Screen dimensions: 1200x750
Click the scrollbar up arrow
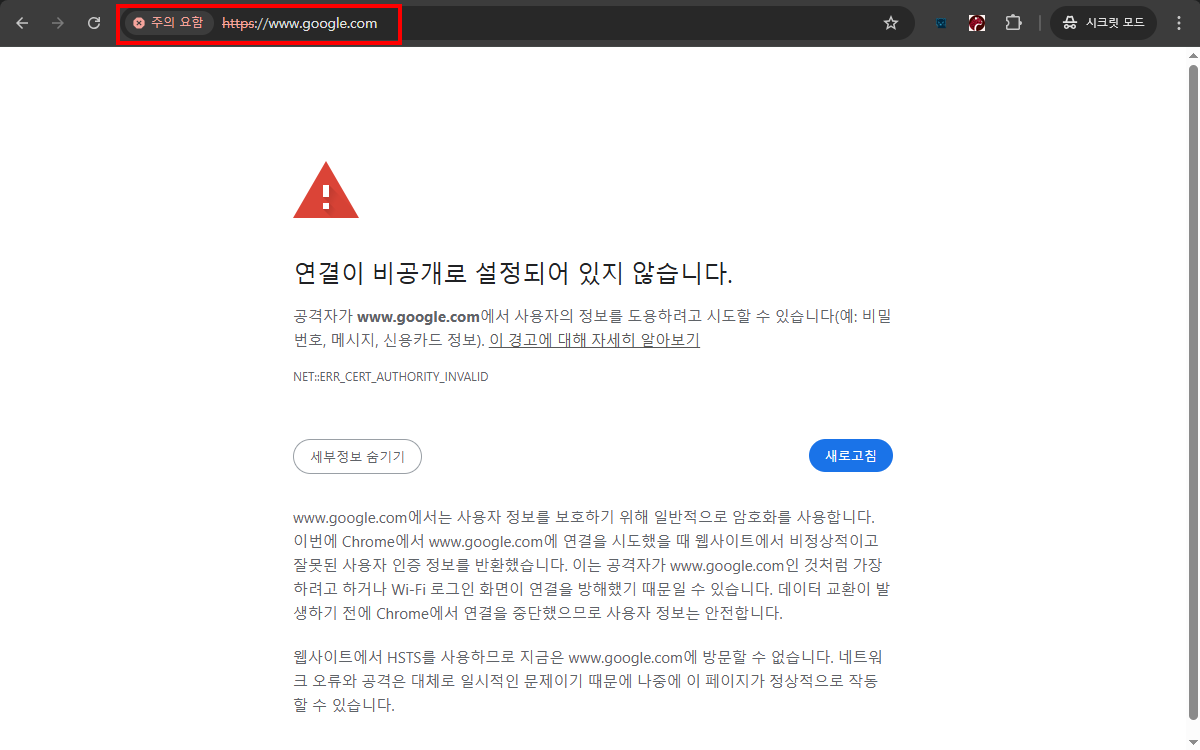pyautogui.click(x=1192, y=55)
